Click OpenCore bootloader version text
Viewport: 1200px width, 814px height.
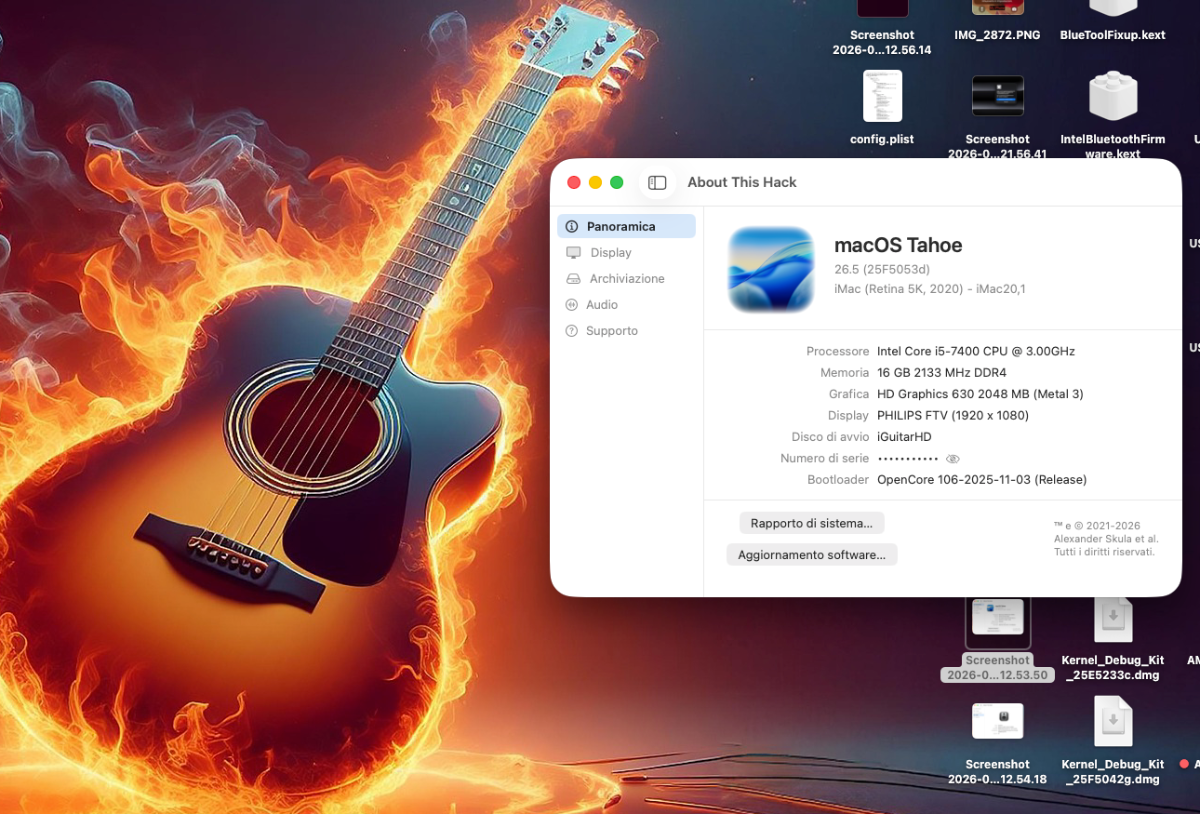tap(982, 480)
